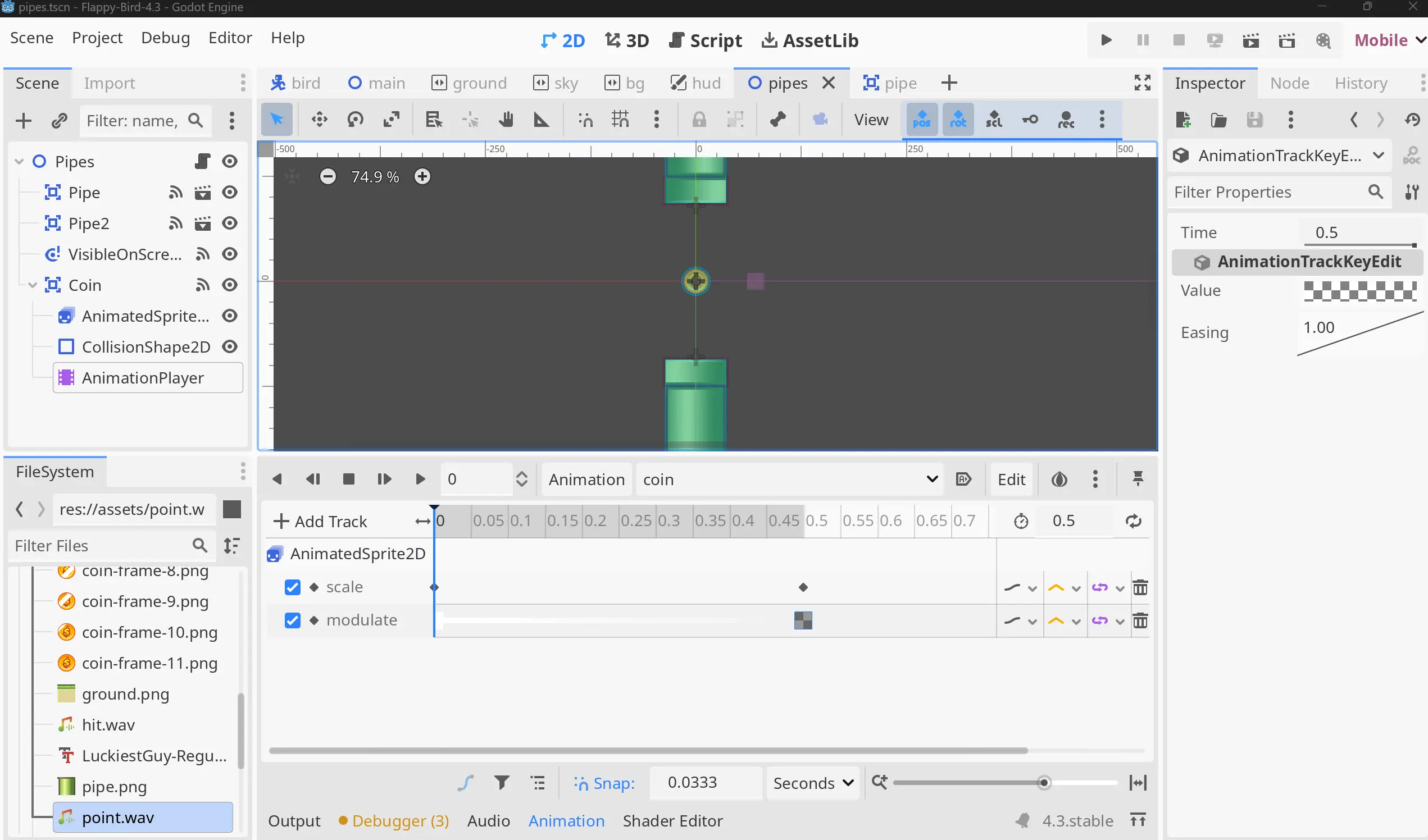
Task: Open the Shader Editor bottom panel
Action: click(x=672, y=821)
